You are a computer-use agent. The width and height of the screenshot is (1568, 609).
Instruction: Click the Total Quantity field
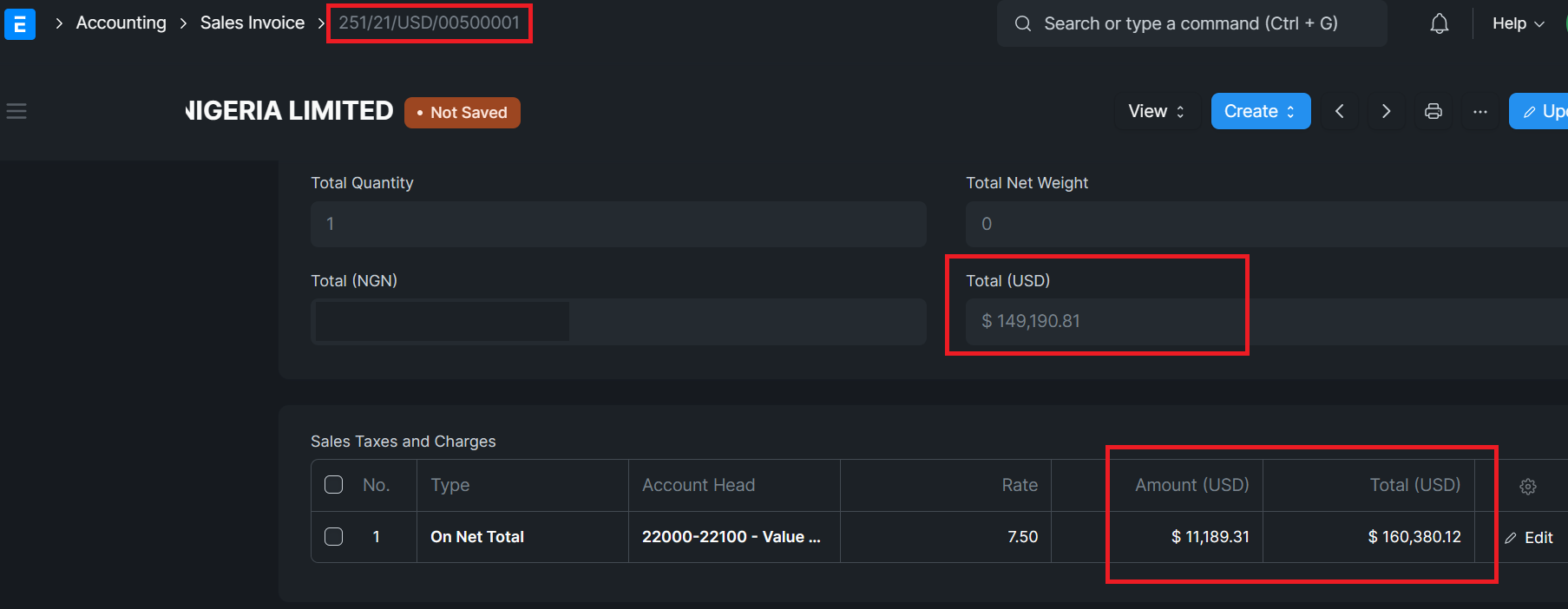click(618, 224)
